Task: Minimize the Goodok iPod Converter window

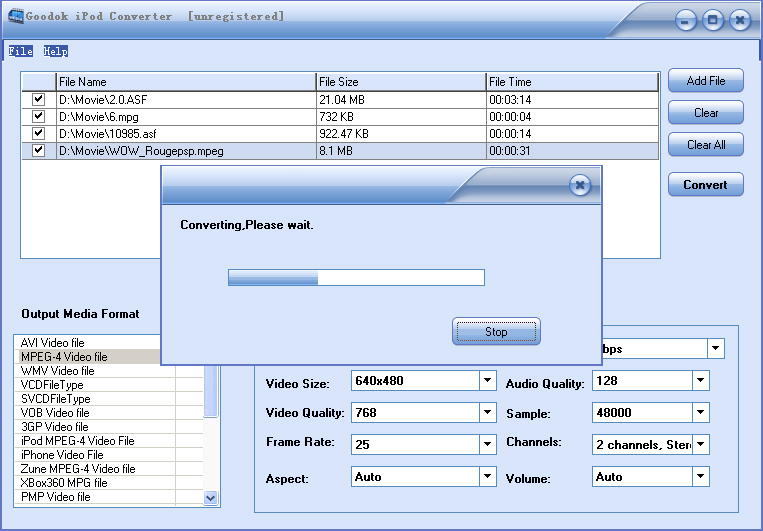Action: pyautogui.click(x=686, y=20)
